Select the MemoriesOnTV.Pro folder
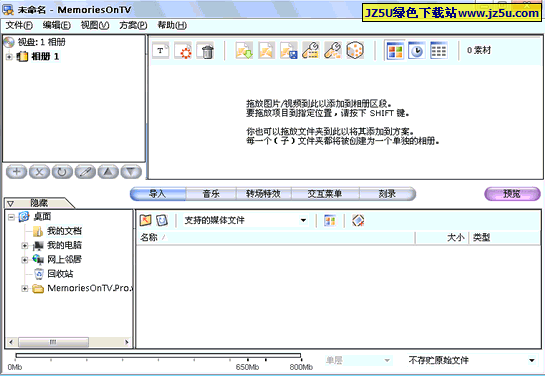This screenshot has width=545, height=376. point(90,288)
